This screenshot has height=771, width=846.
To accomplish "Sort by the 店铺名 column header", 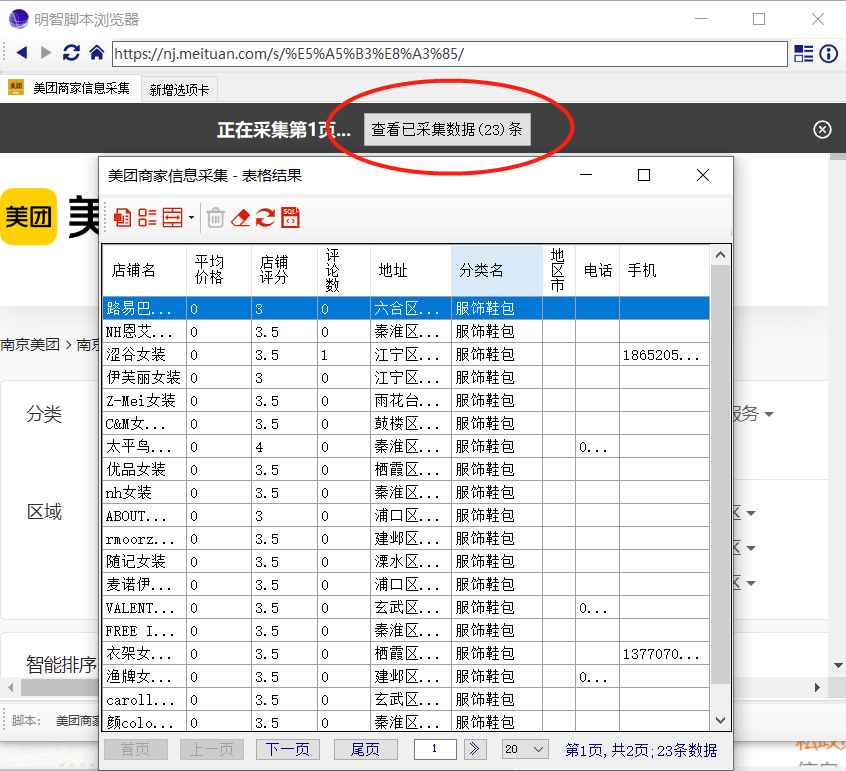I will tap(144, 270).
